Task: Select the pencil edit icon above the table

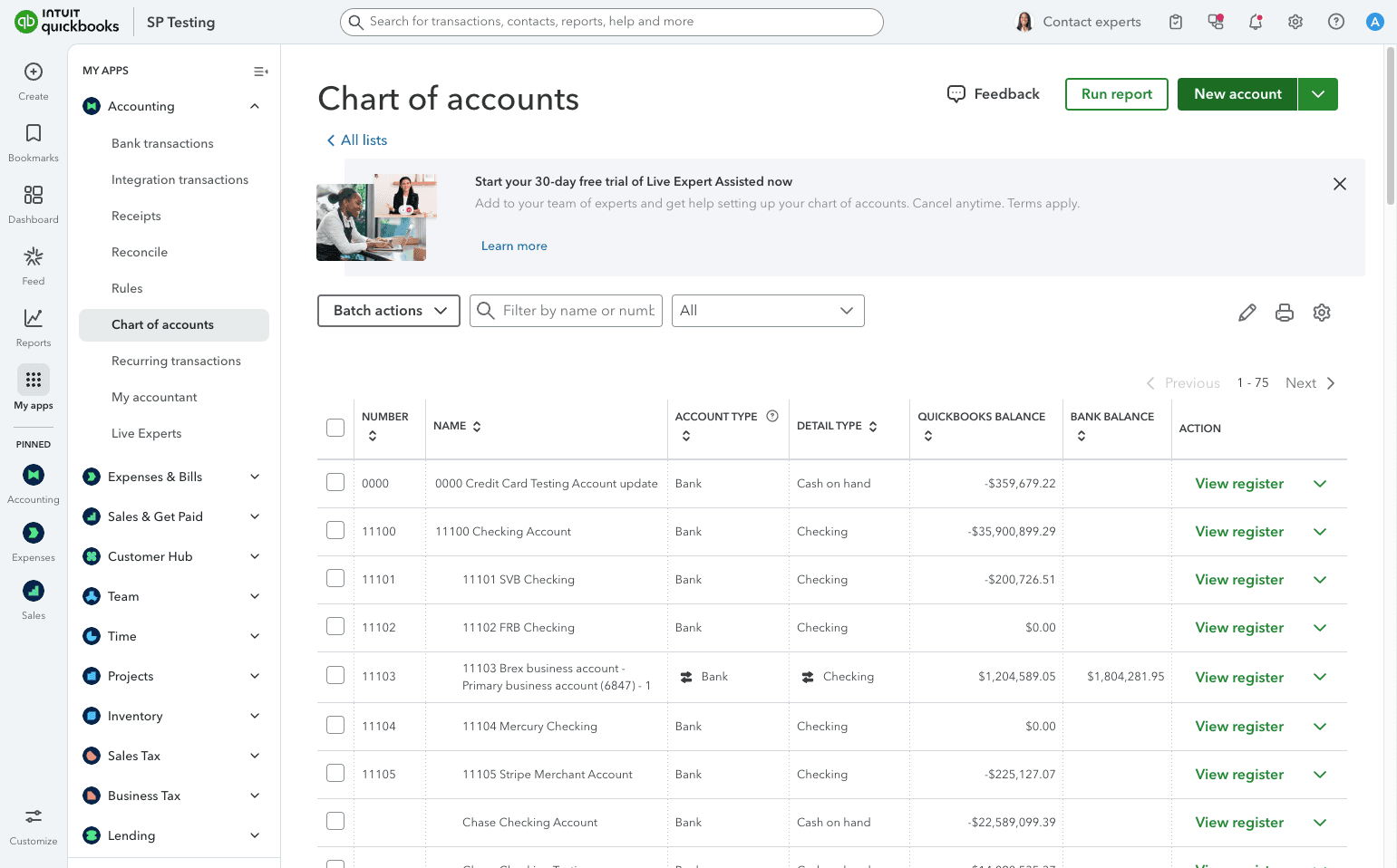Action: coord(1247,312)
